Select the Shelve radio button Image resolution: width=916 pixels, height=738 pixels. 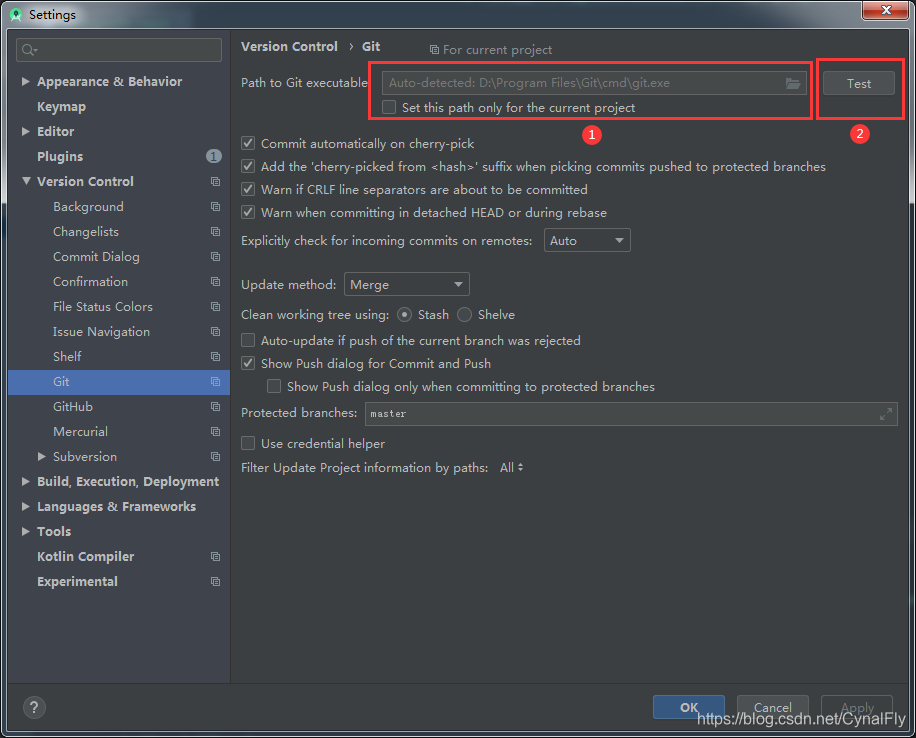point(464,315)
